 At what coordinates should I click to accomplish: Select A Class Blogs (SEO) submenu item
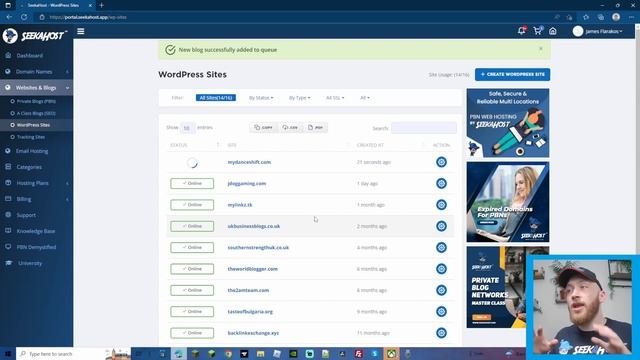(36, 113)
